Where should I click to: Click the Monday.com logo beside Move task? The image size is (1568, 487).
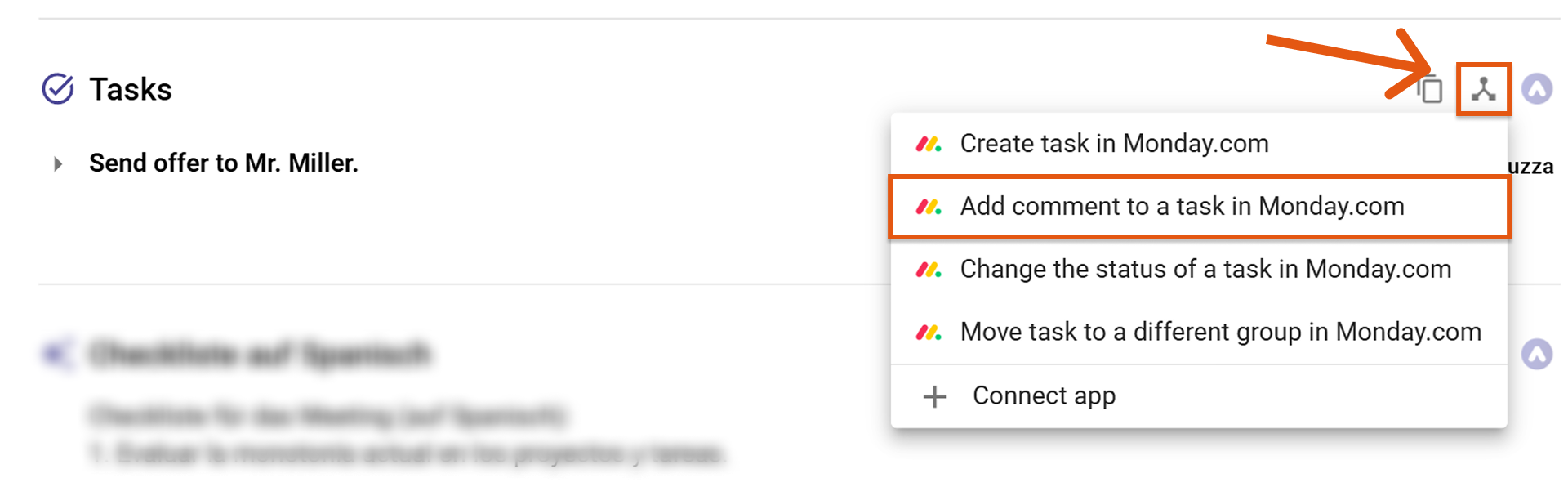(x=929, y=333)
